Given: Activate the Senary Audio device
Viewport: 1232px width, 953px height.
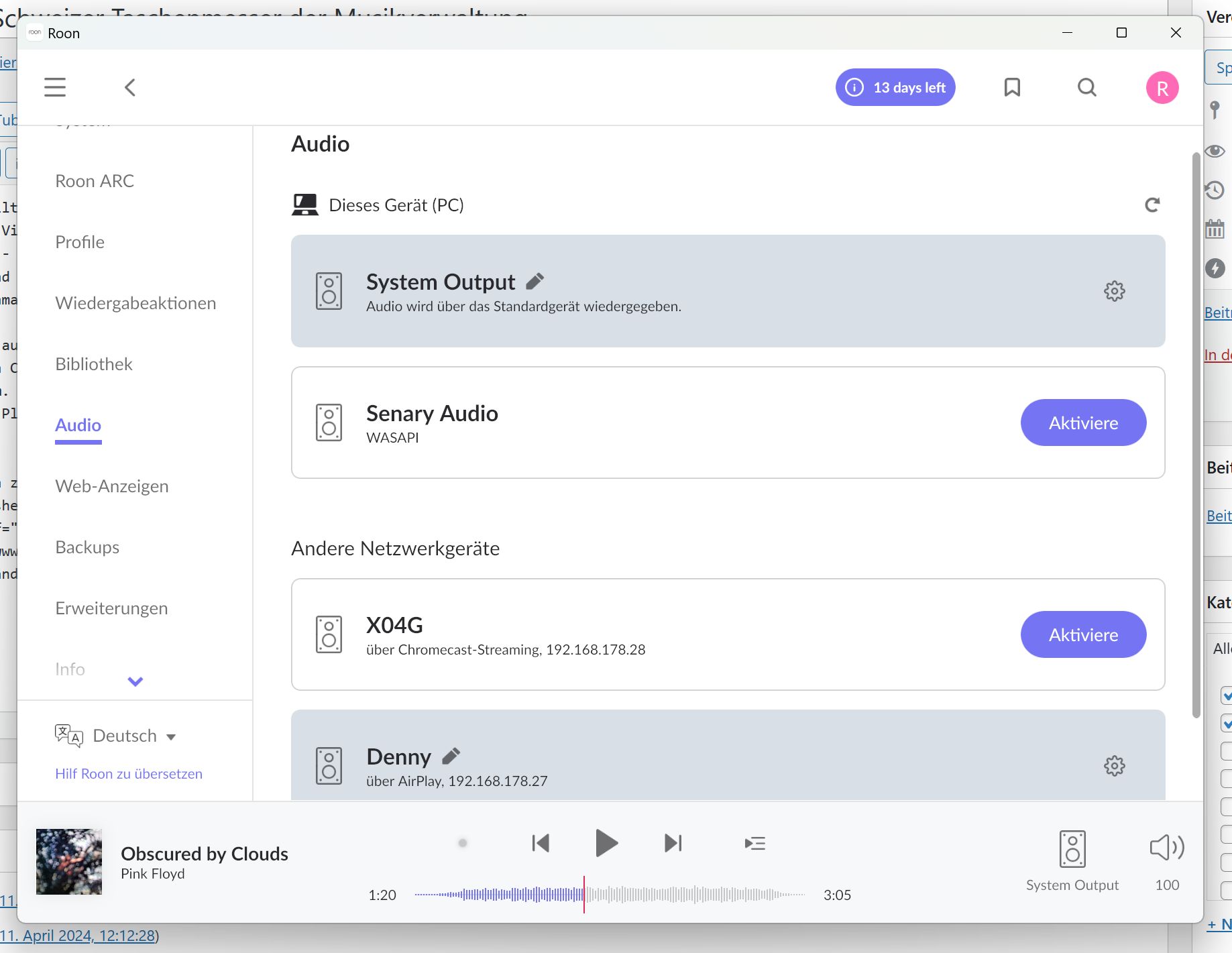Looking at the screenshot, I should (x=1083, y=423).
